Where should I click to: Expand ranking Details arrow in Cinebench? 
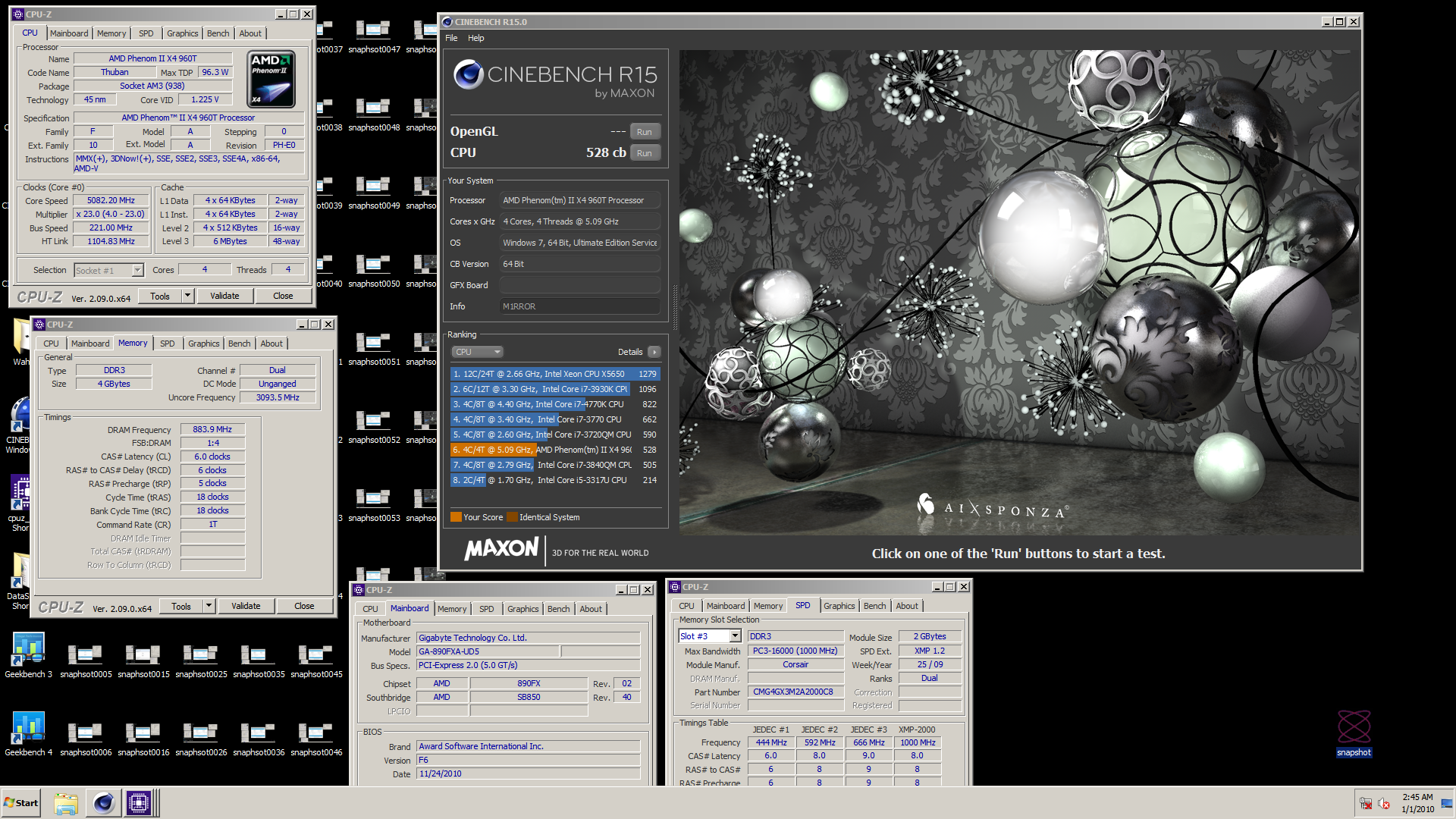pos(654,352)
